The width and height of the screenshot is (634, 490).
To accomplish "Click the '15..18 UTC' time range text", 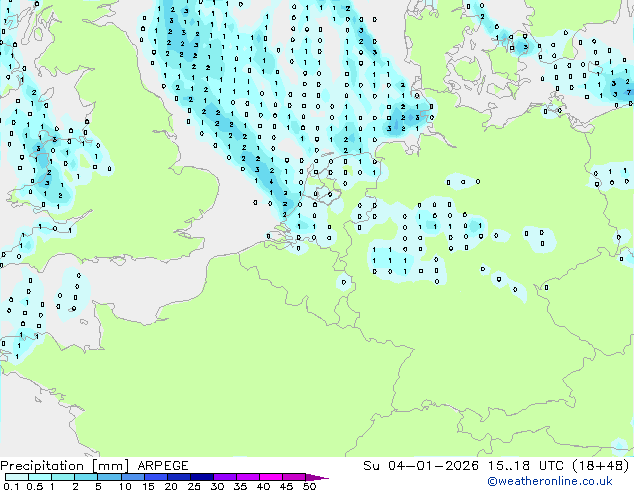I will pyautogui.click(x=526, y=466).
